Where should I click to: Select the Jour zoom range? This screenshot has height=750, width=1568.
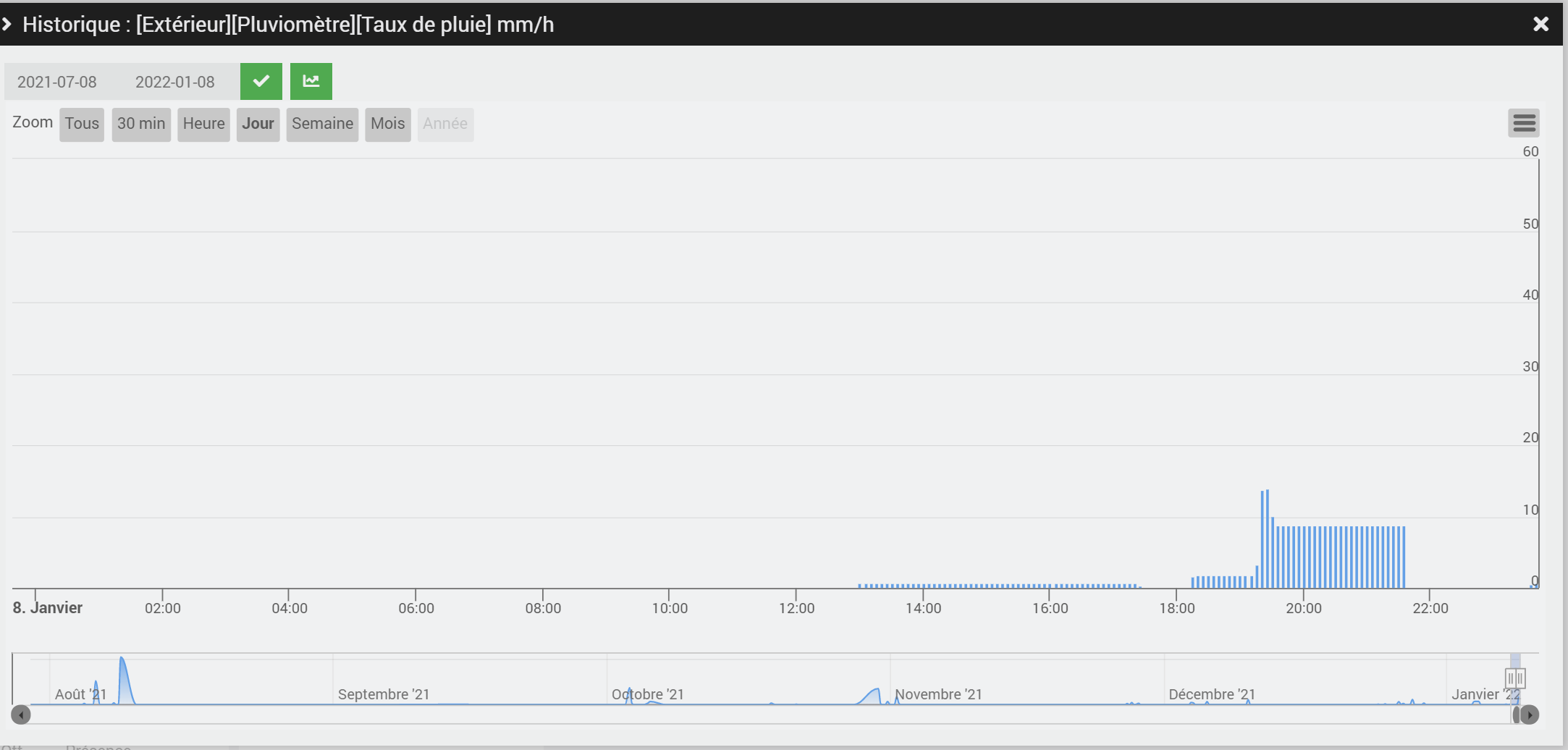click(x=258, y=124)
